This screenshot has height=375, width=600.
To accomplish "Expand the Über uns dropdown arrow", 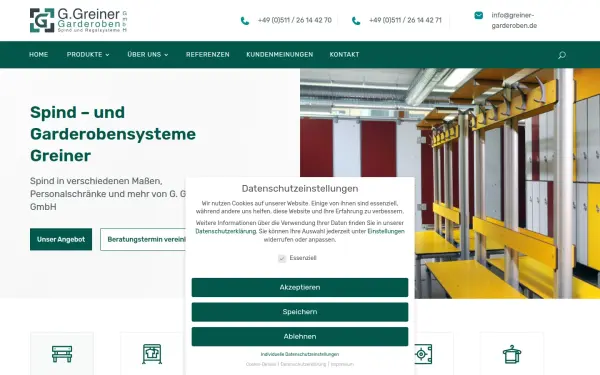I will (166, 55).
